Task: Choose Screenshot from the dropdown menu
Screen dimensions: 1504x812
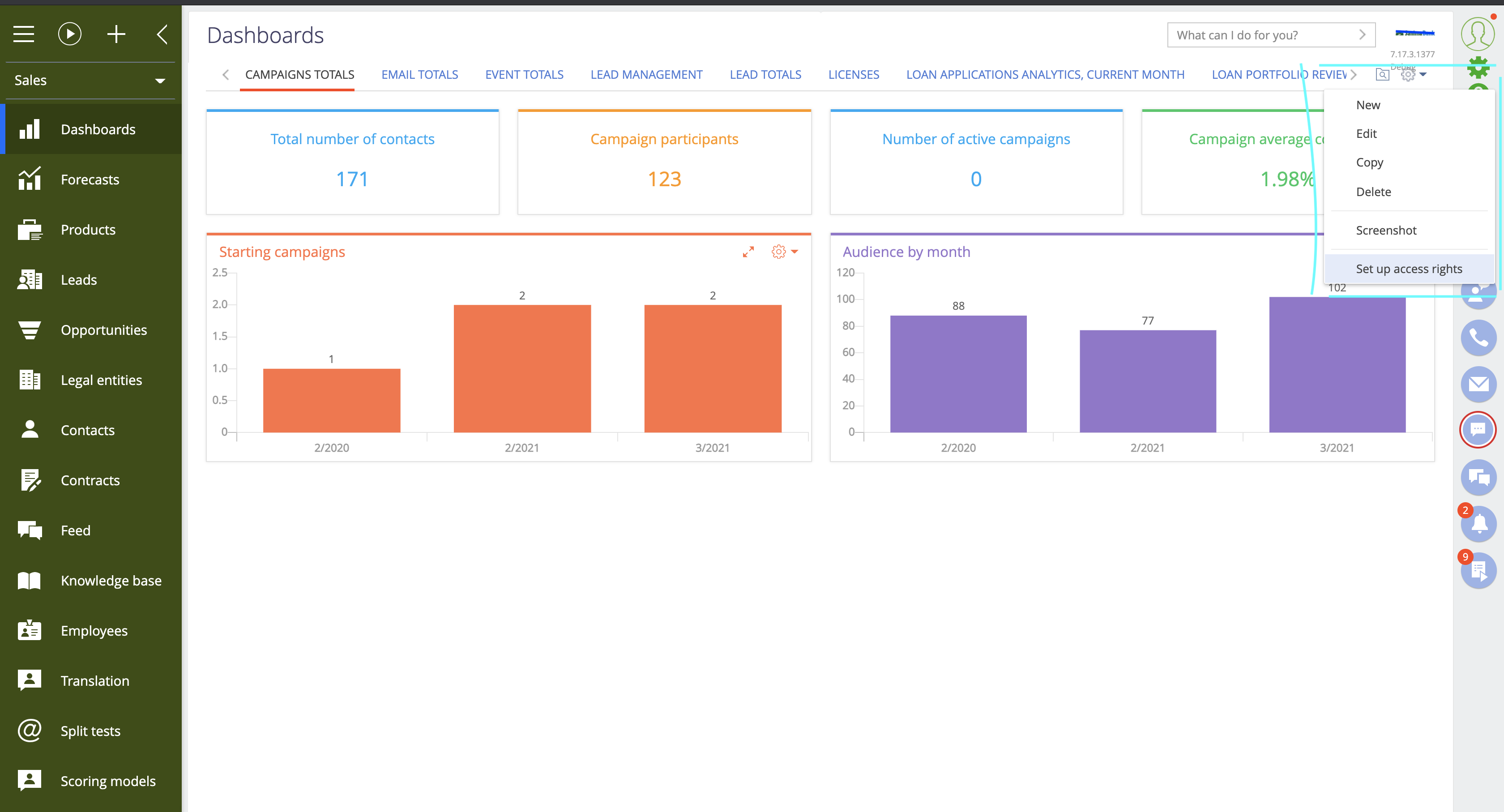Action: pyautogui.click(x=1385, y=230)
